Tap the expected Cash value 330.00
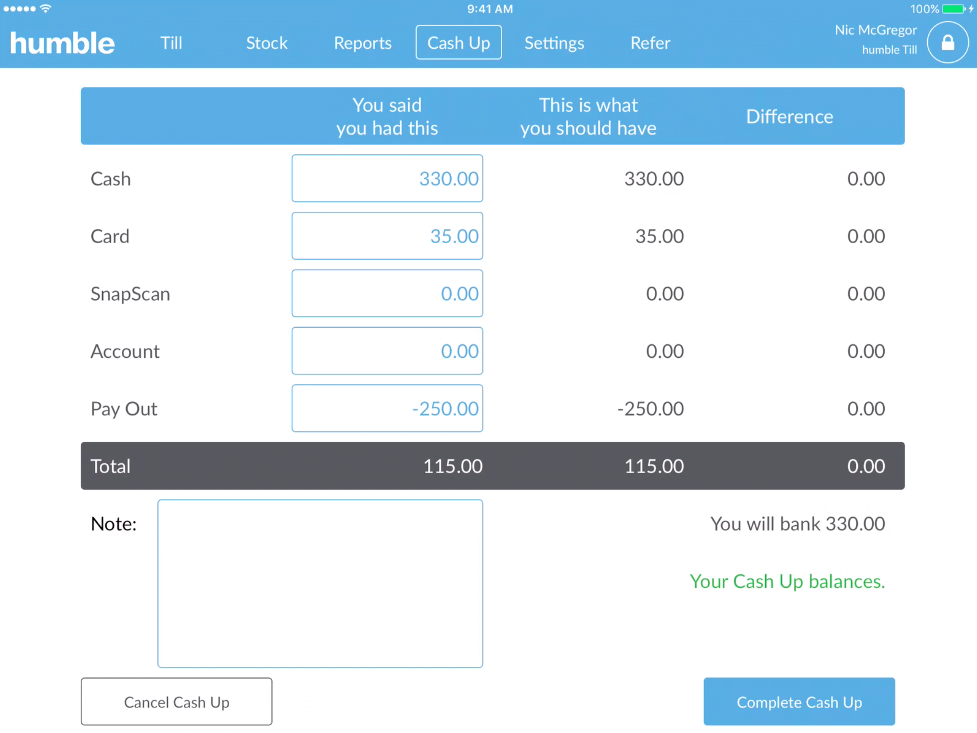 click(x=654, y=179)
